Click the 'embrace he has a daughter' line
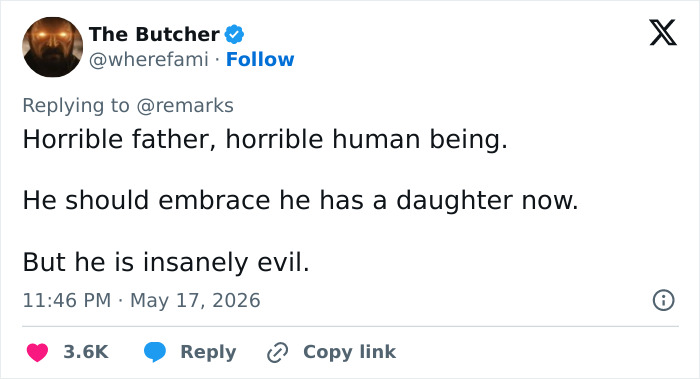The image size is (700, 379). click(300, 200)
